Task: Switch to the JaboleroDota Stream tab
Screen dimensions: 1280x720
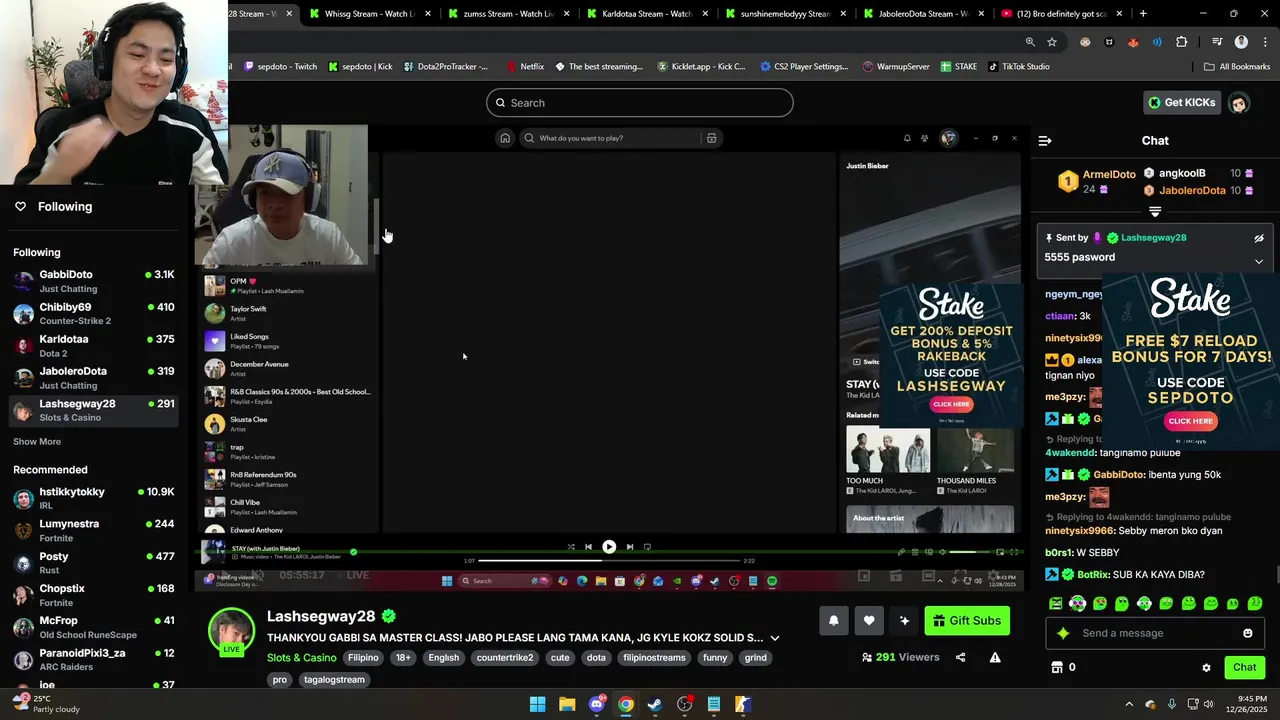Action: 925,14
